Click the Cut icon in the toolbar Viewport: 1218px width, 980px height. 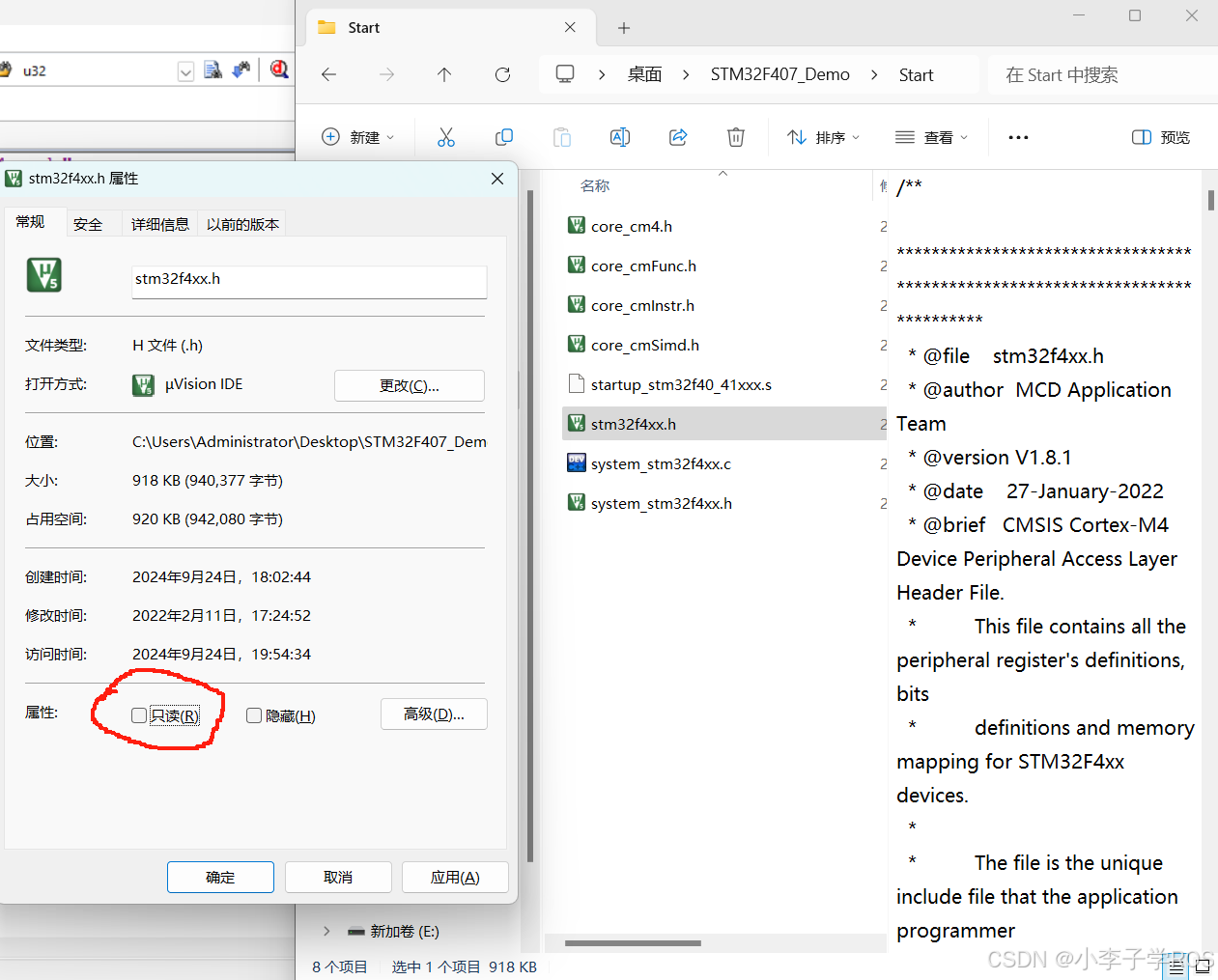445,136
